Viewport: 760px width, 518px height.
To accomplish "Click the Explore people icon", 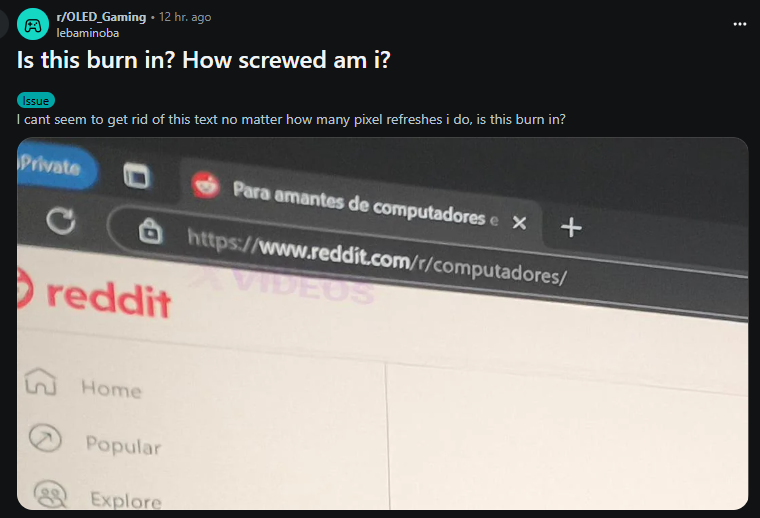I will pos(50,494).
